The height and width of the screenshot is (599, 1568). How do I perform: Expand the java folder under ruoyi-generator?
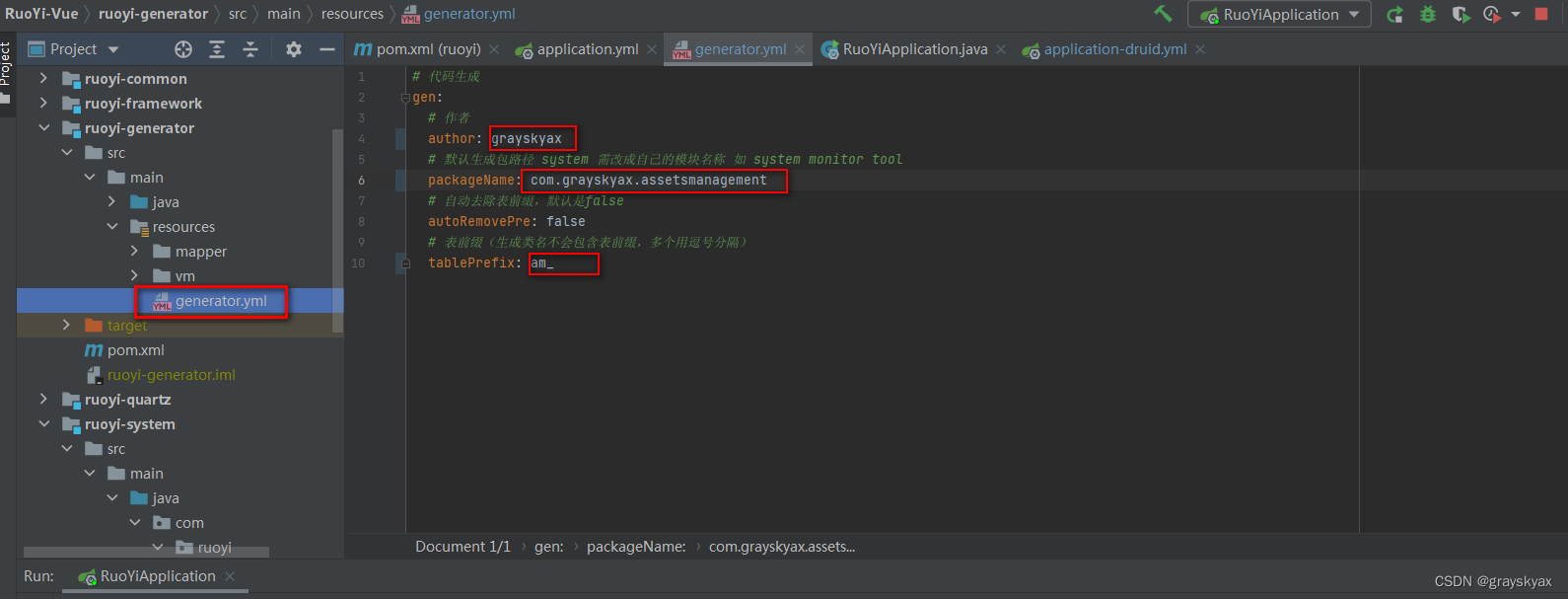tap(111, 201)
